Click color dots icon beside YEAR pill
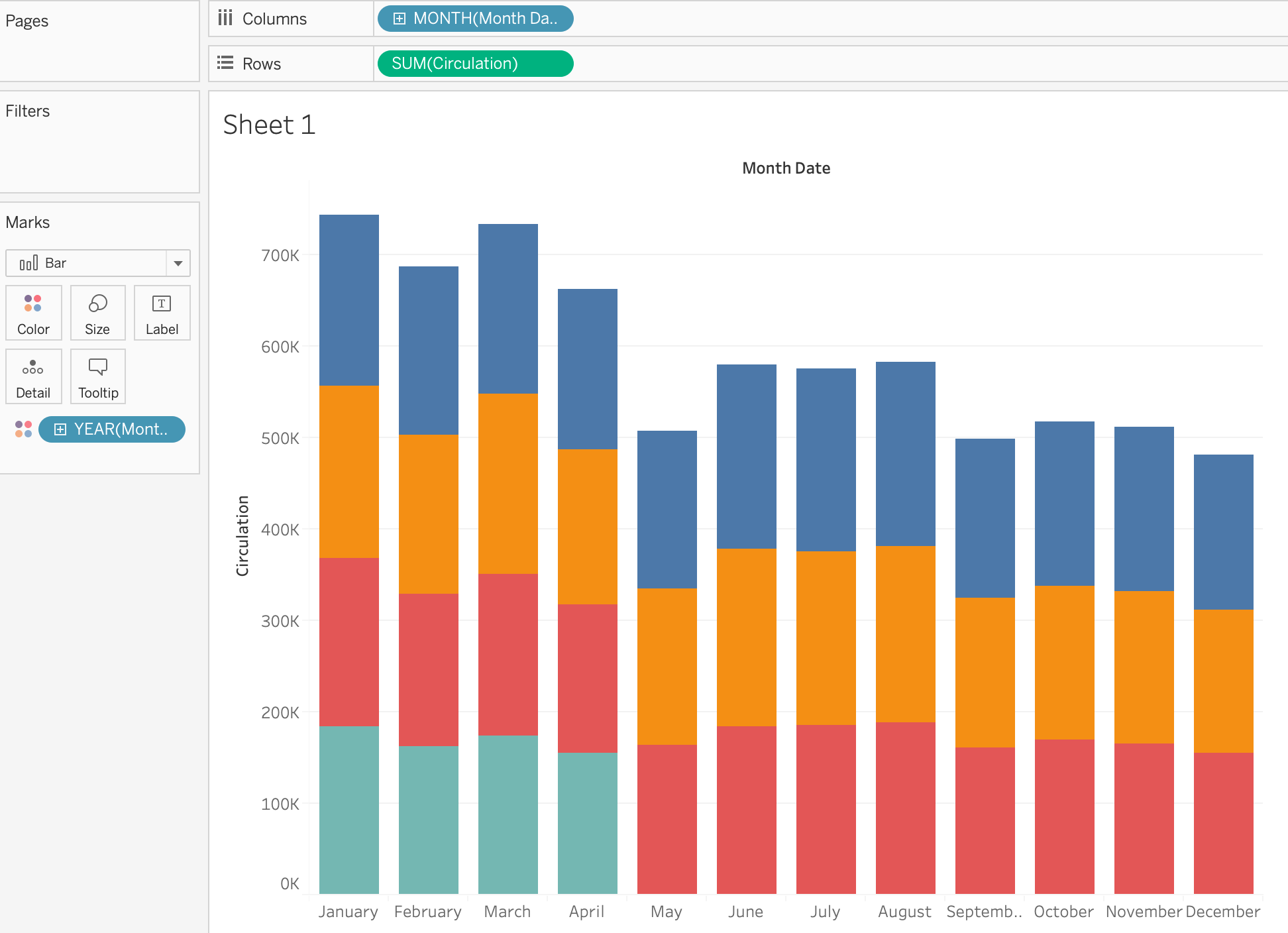The width and height of the screenshot is (1288, 933). pyautogui.click(x=23, y=429)
